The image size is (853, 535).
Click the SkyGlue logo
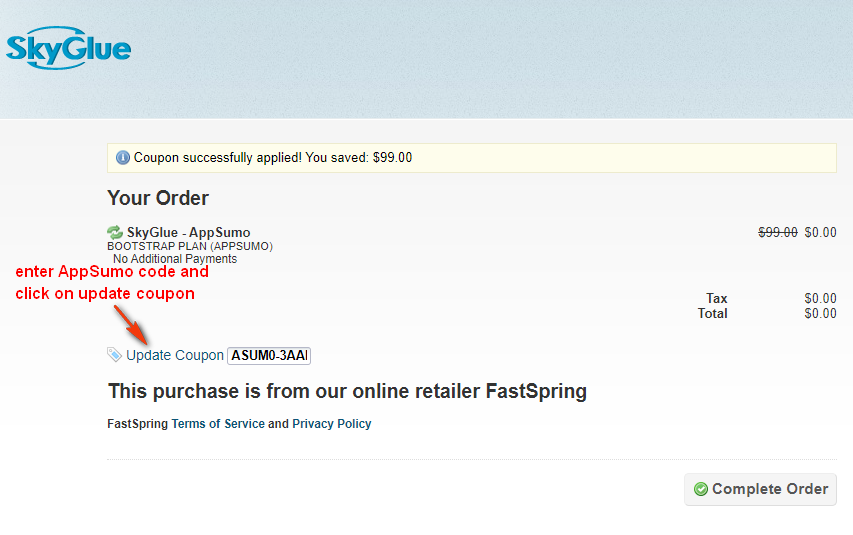point(69,48)
